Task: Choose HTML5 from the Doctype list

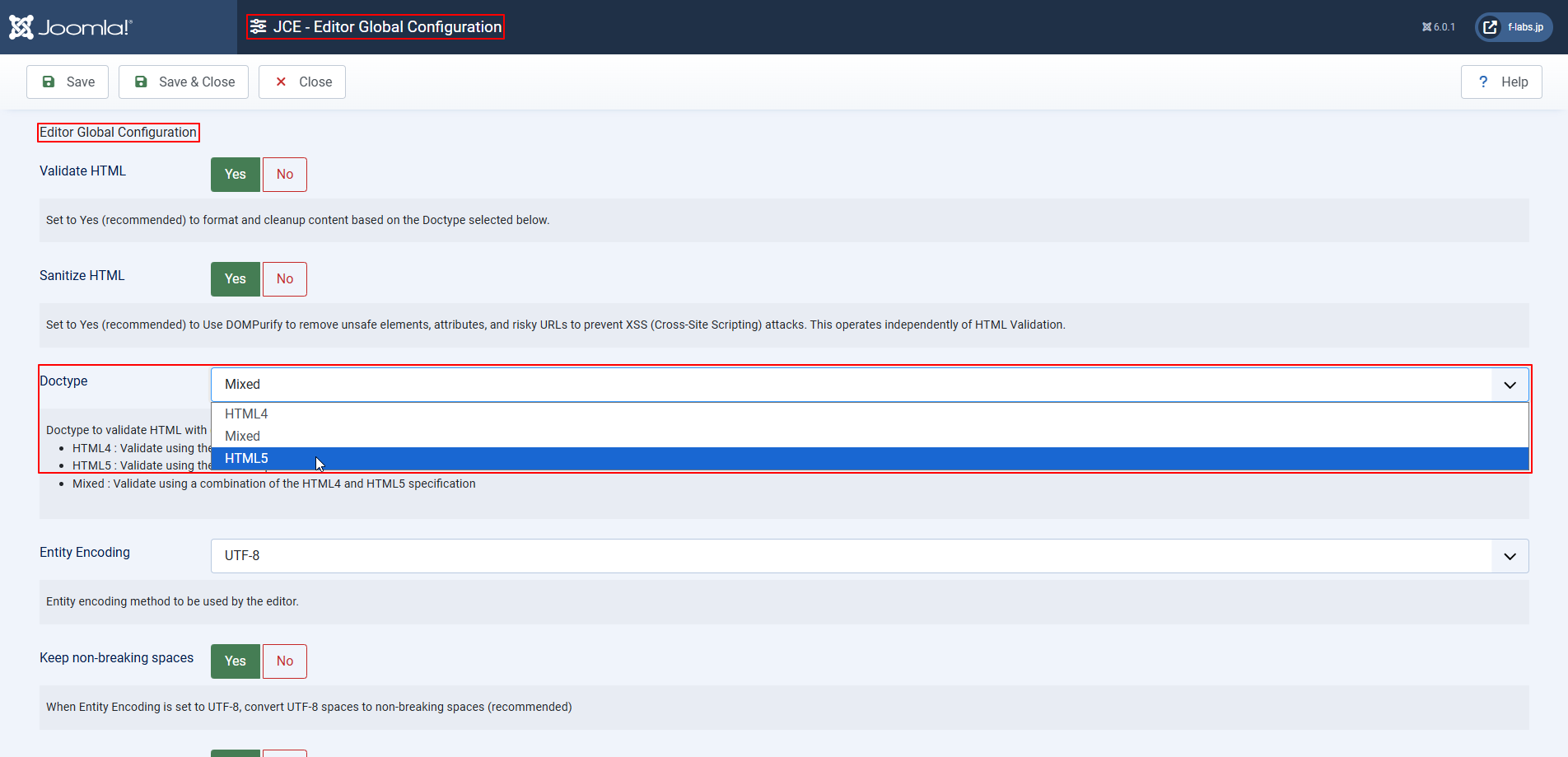Action: (246, 458)
